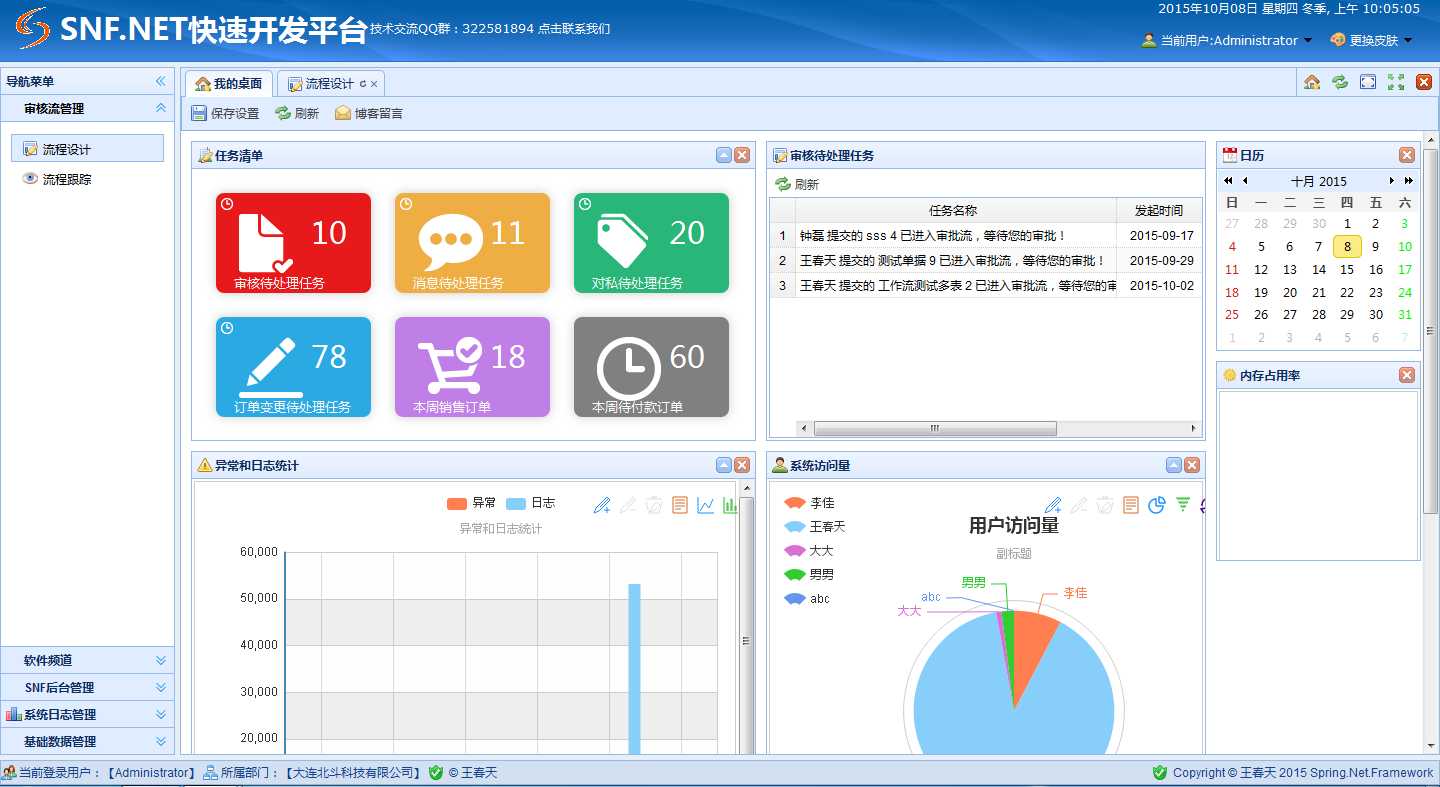Switch to 我的桌面 tab
1440x787 pixels.
point(229,83)
